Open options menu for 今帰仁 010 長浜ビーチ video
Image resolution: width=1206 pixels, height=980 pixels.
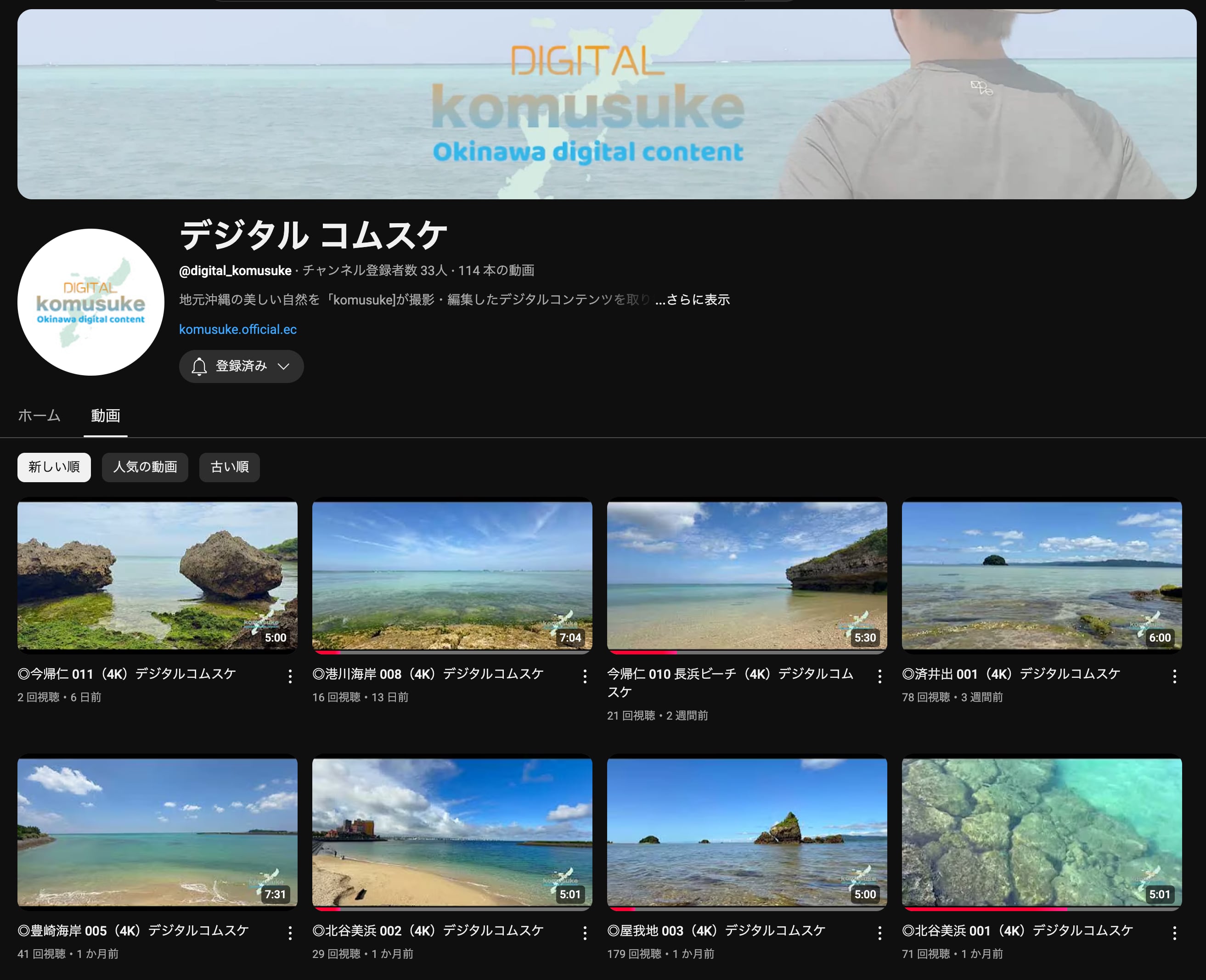pos(879,676)
